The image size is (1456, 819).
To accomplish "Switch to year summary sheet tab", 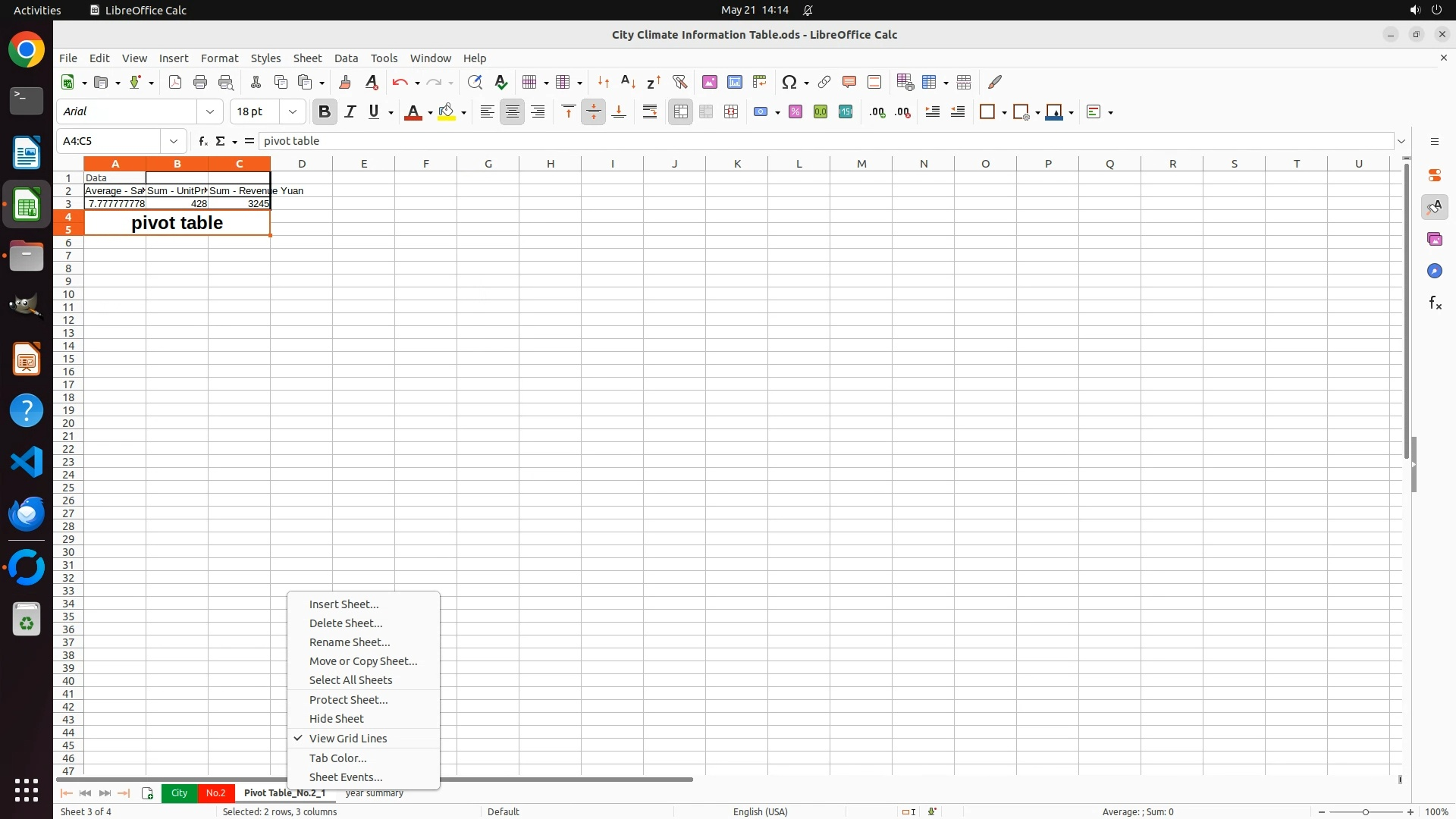I will click(x=375, y=793).
